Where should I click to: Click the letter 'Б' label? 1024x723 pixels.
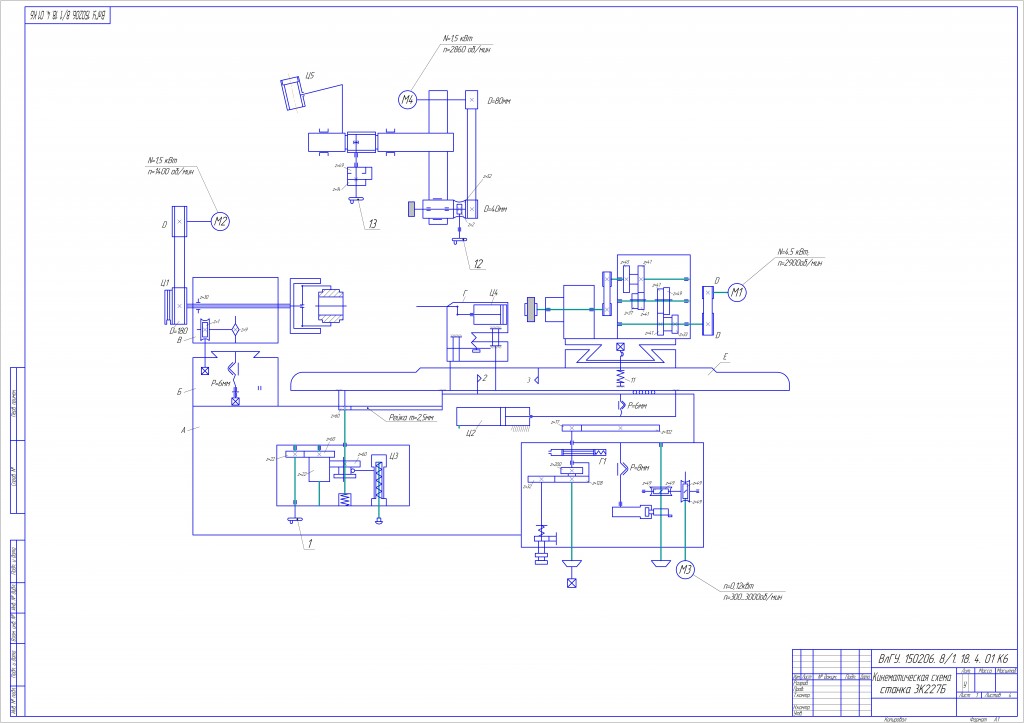(x=179, y=392)
